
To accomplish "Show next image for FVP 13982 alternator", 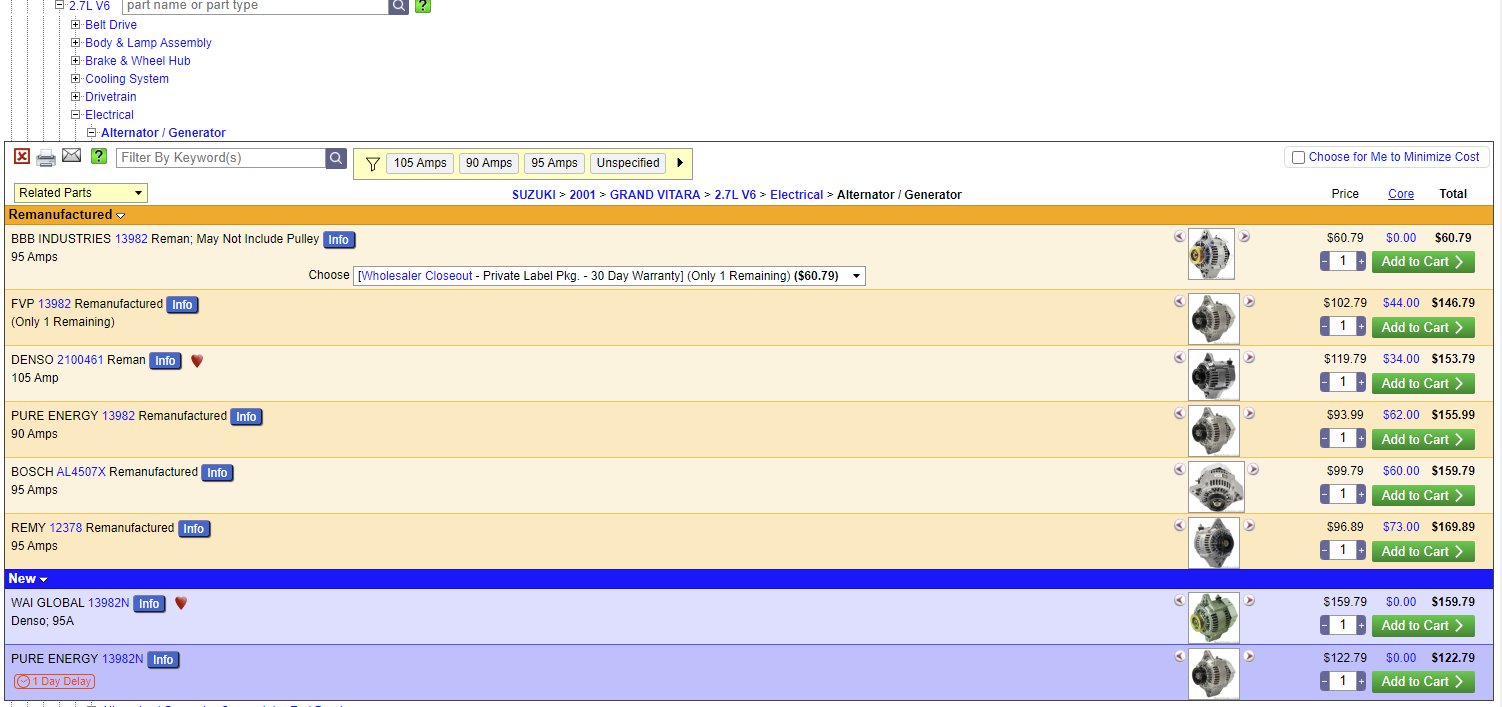I will click(x=1249, y=302).
